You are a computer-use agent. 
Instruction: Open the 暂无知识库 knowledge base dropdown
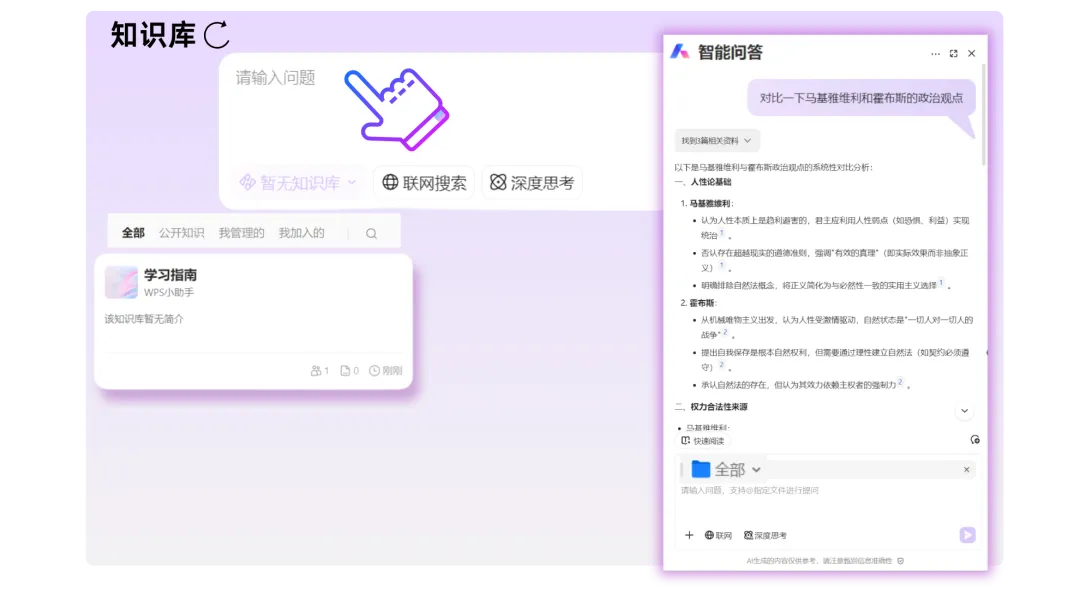point(298,183)
